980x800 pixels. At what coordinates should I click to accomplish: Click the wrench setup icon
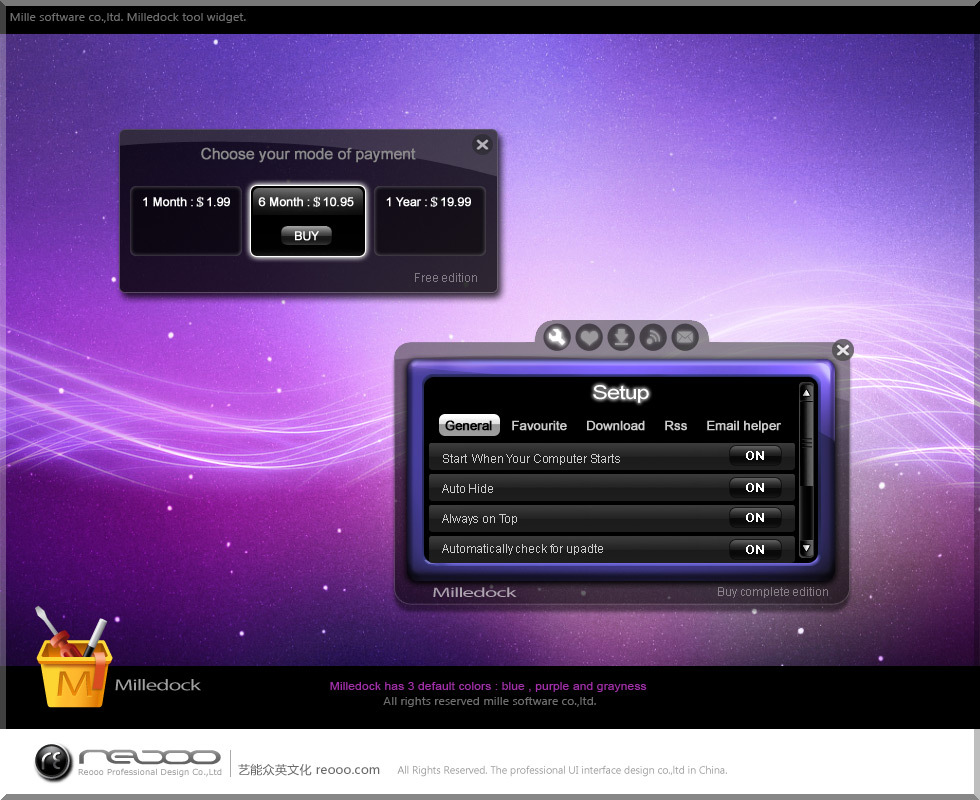point(557,338)
